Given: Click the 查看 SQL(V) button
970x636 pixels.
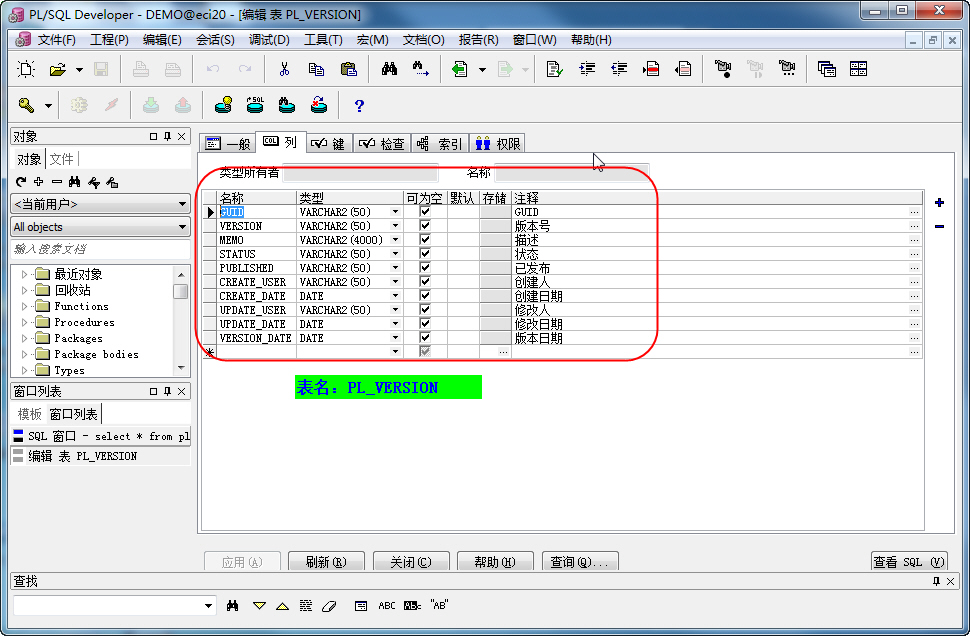Looking at the screenshot, I should (x=909, y=562).
